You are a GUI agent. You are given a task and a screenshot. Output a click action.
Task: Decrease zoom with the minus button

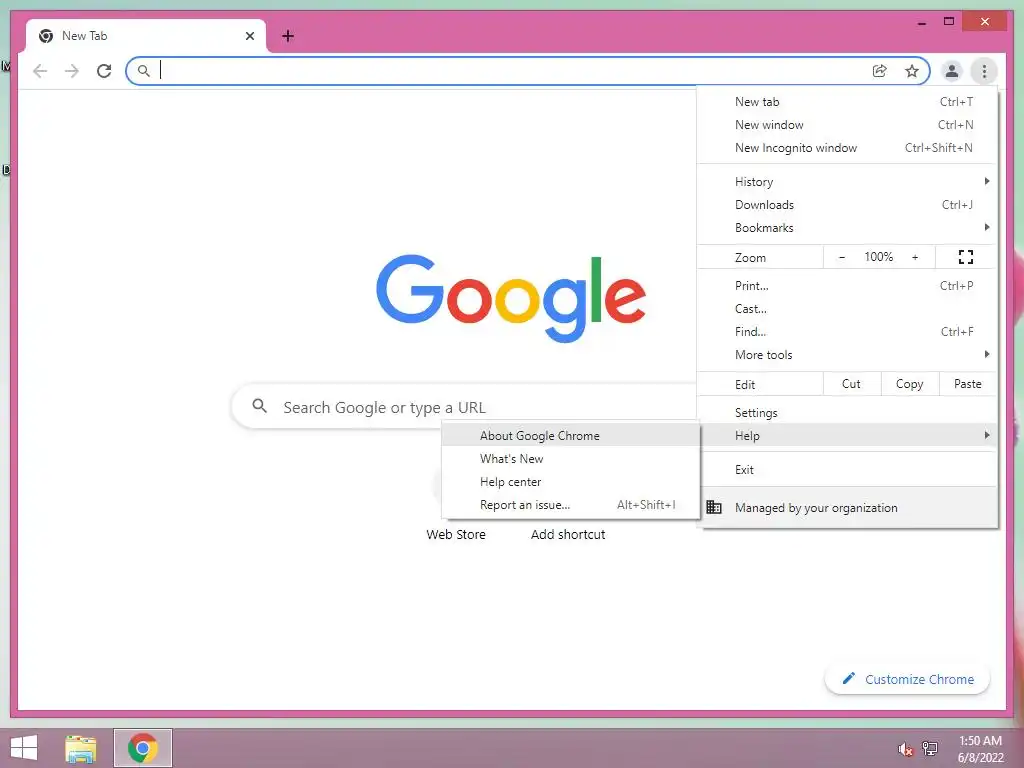pyautogui.click(x=842, y=257)
